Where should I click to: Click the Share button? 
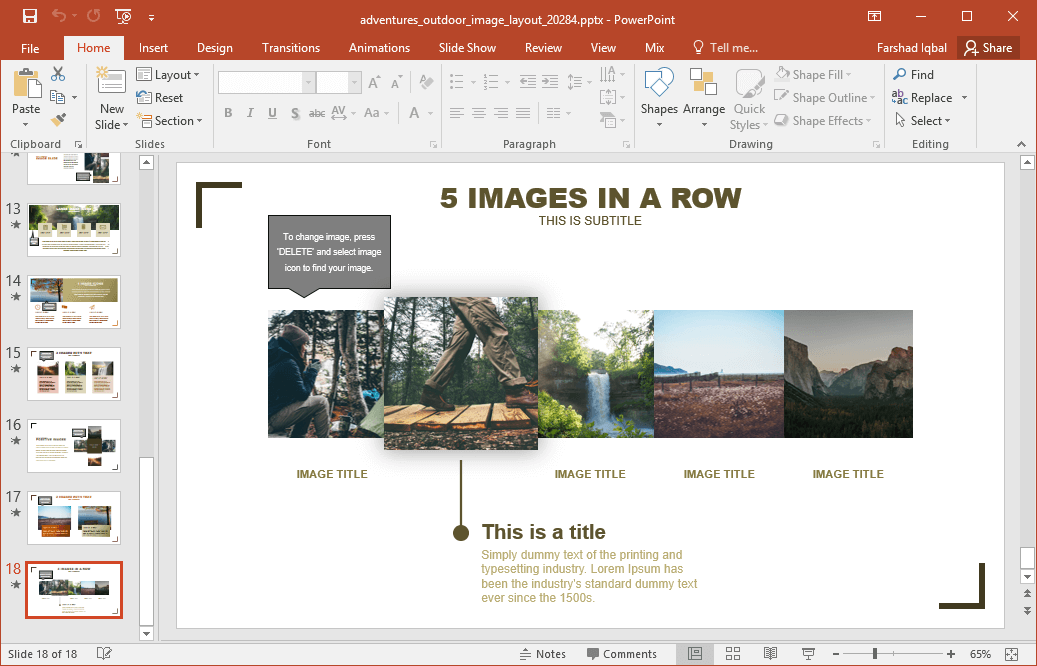point(988,47)
